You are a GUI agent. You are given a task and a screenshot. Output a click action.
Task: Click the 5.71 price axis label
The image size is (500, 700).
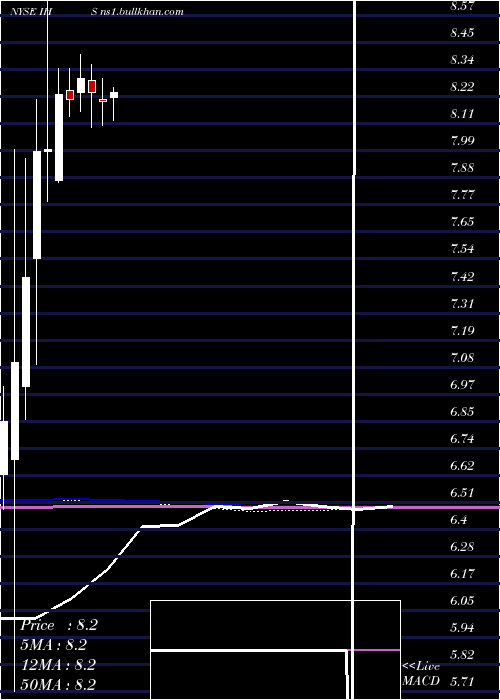pyautogui.click(x=464, y=682)
